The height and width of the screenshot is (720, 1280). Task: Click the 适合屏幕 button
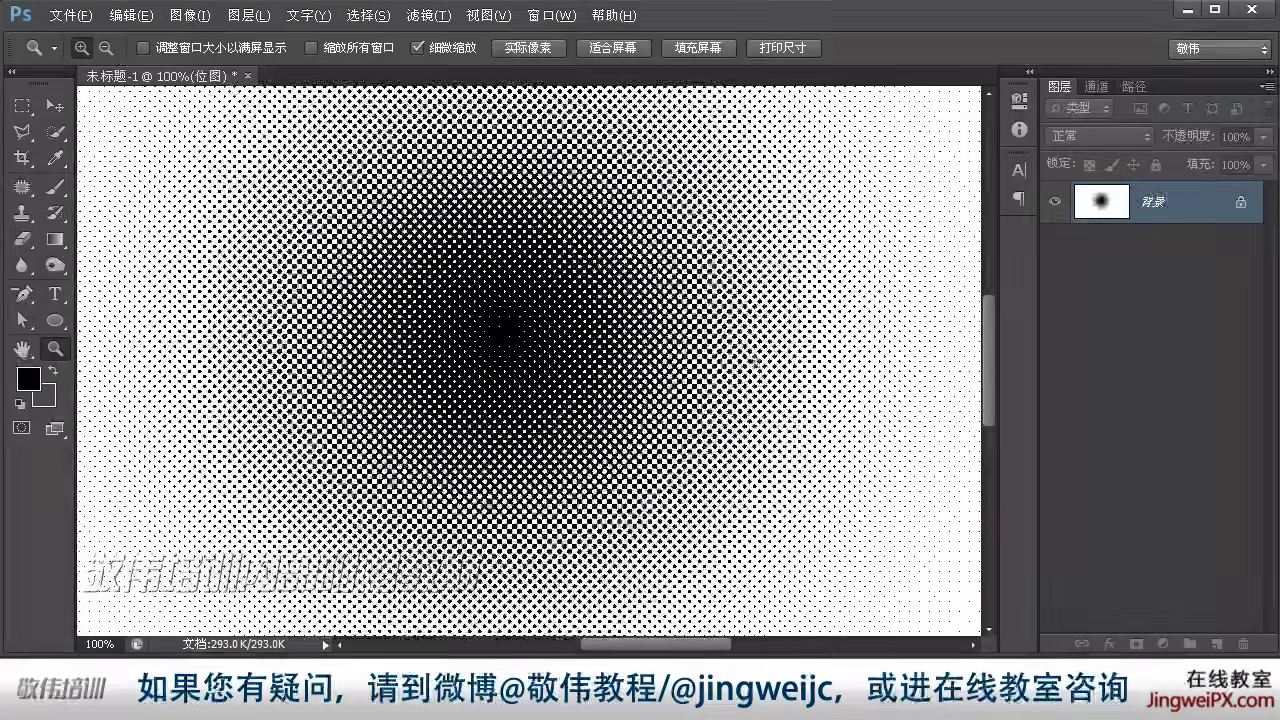(x=614, y=48)
